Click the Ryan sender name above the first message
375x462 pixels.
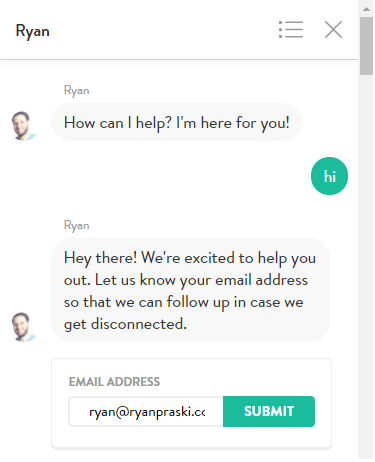(77, 91)
